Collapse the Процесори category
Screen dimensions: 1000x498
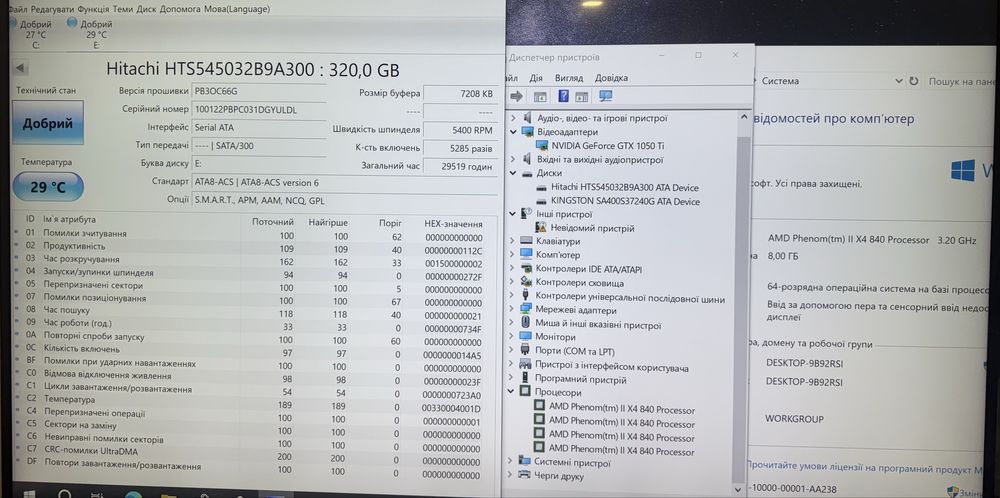pyautogui.click(x=511, y=392)
